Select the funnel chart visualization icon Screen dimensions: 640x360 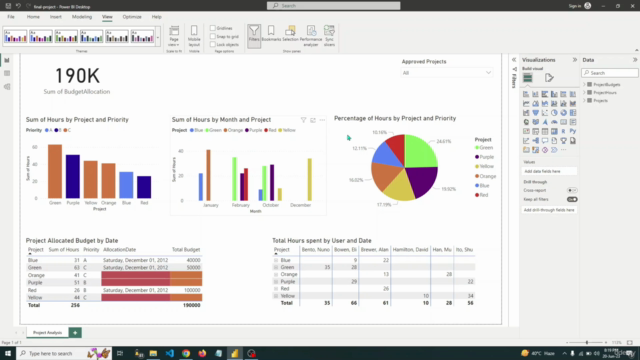(535, 113)
